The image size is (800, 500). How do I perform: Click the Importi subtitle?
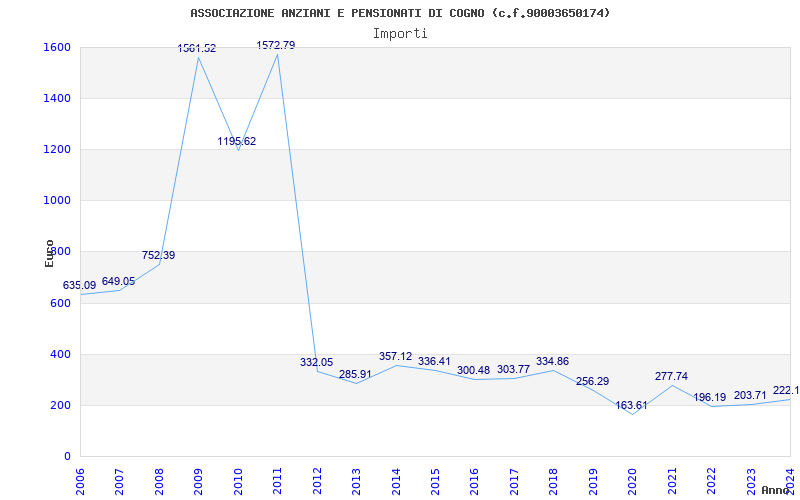[x=400, y=34]
